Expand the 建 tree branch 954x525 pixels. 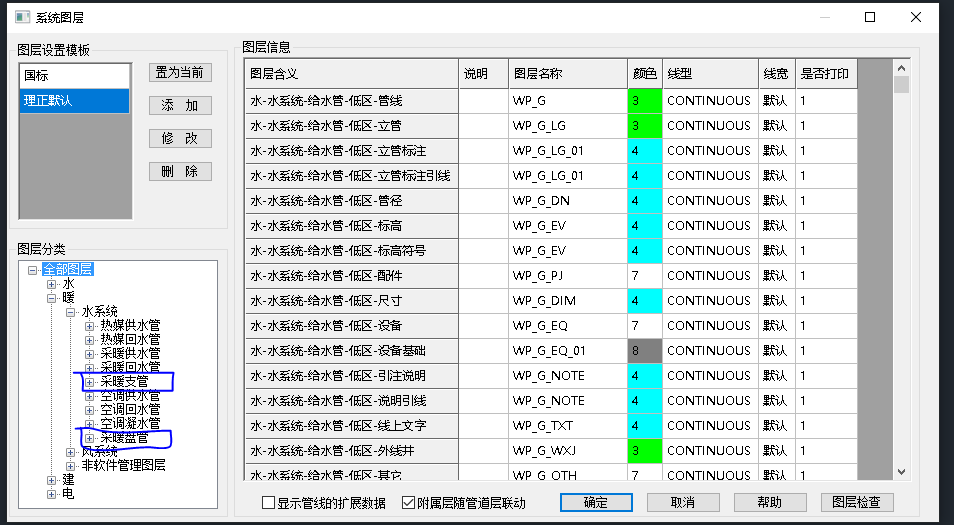coord(53,480)
